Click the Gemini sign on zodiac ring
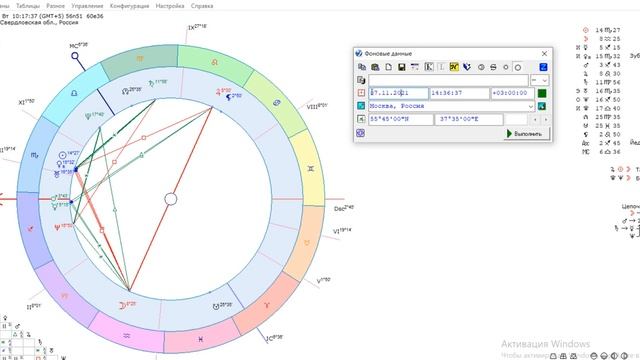The height and width of the screenshot is (360, 640). click(311, 169)
